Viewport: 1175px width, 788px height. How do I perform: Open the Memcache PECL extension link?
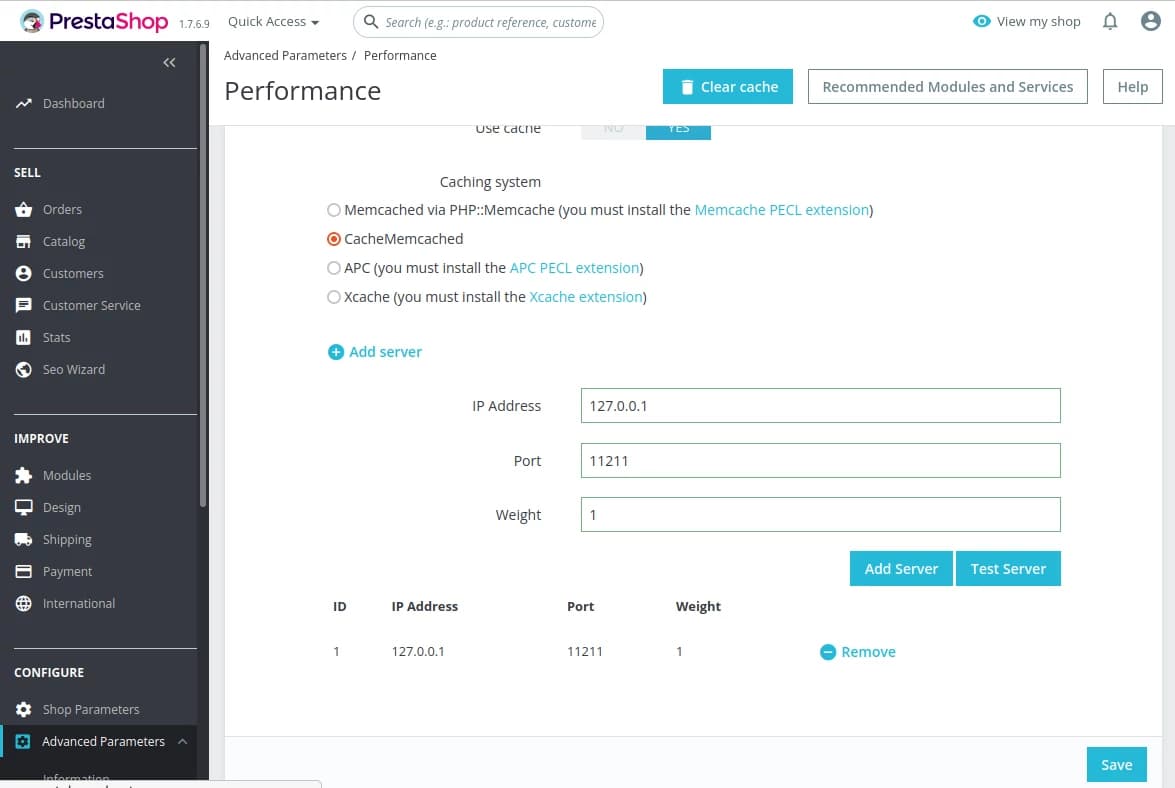782,210
